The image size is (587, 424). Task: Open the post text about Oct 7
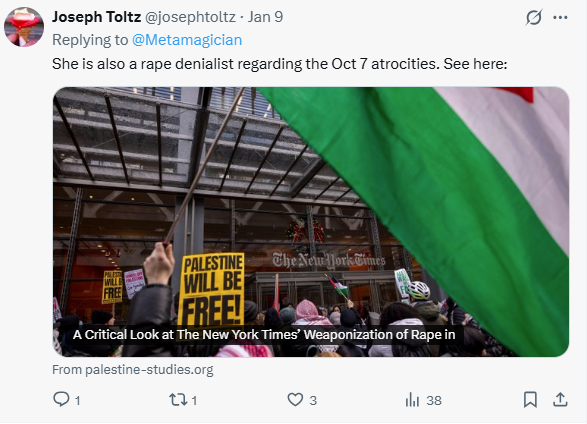point(279,64)
